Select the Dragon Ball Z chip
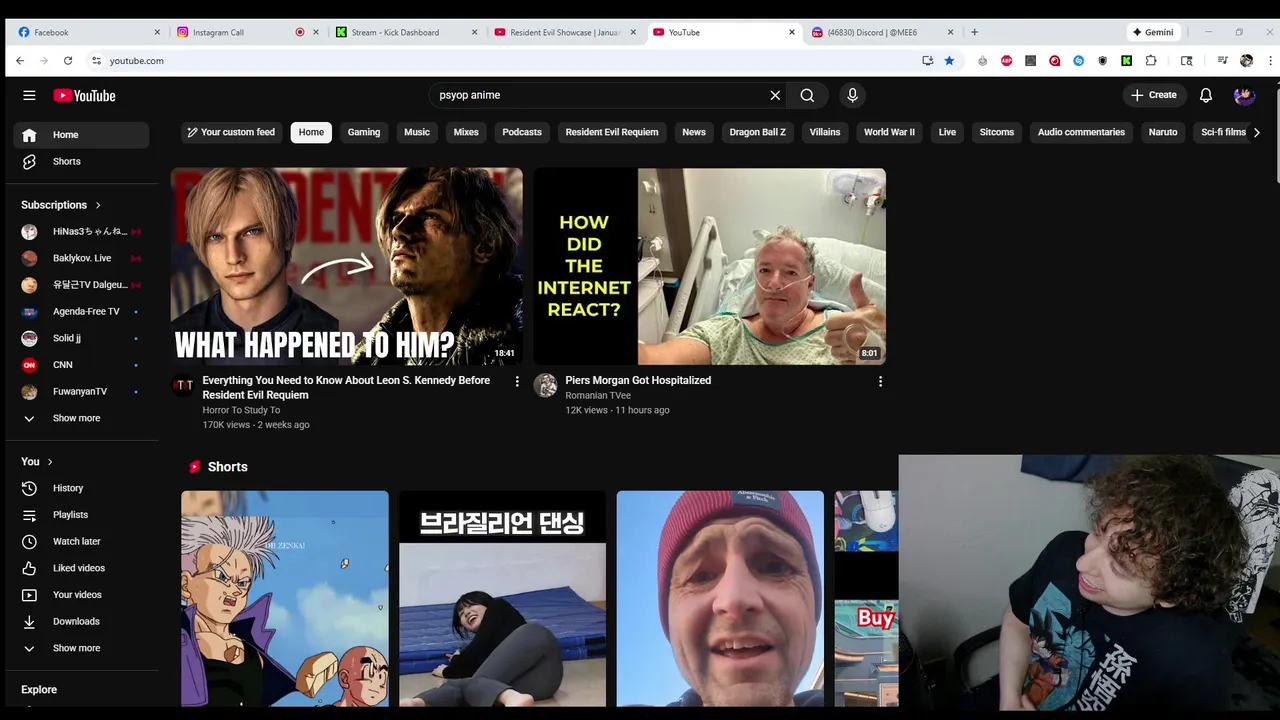This screenshot has height=720, width=1280. [x=758, y=132]
